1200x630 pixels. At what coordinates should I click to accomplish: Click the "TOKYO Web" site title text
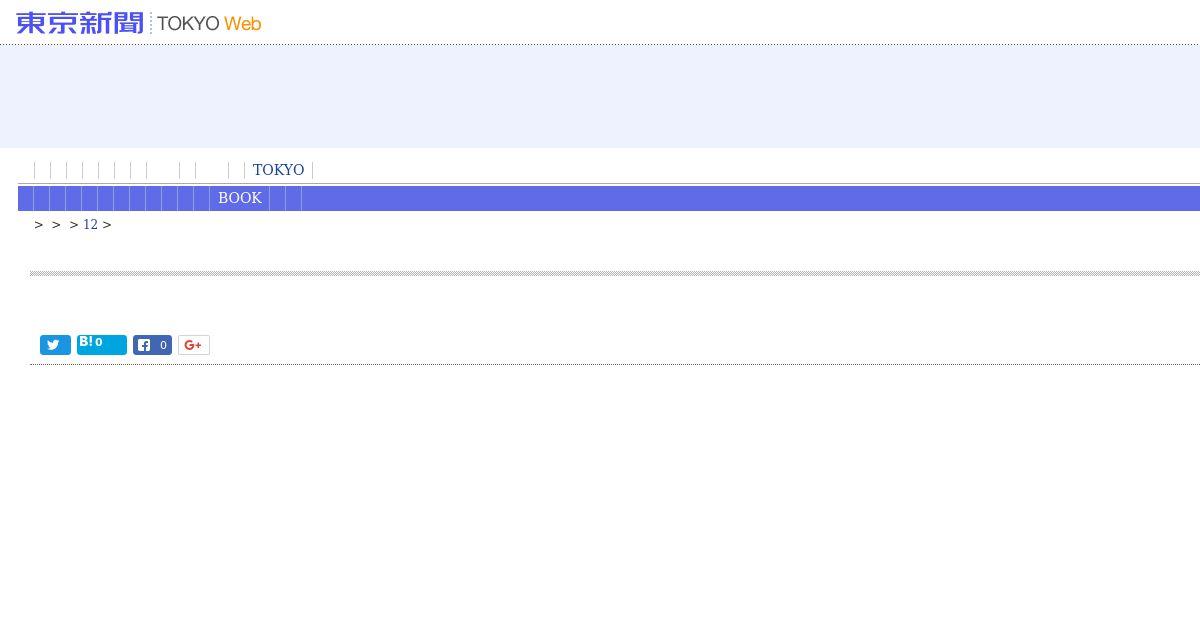coord(209,23)
